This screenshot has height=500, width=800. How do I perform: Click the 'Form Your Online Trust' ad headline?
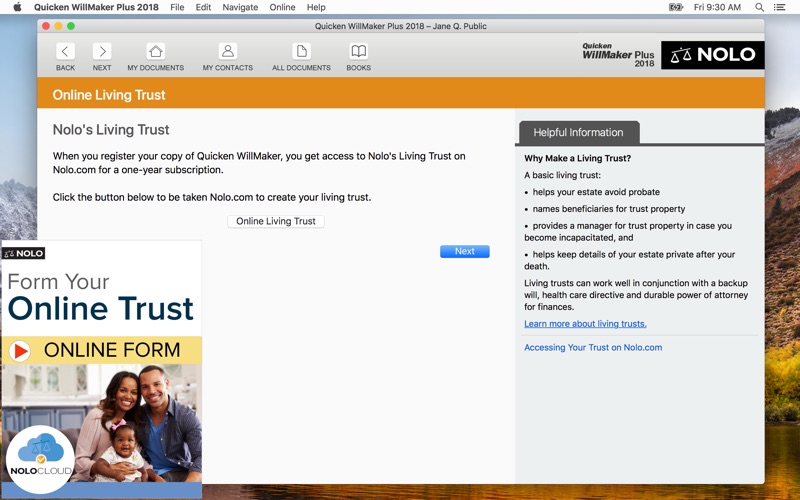101,297
